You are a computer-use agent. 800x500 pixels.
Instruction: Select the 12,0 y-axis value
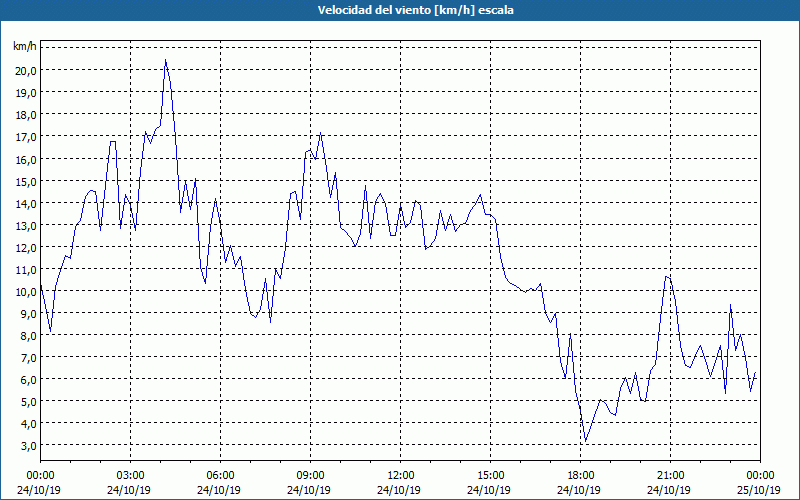tap(26, 247)
